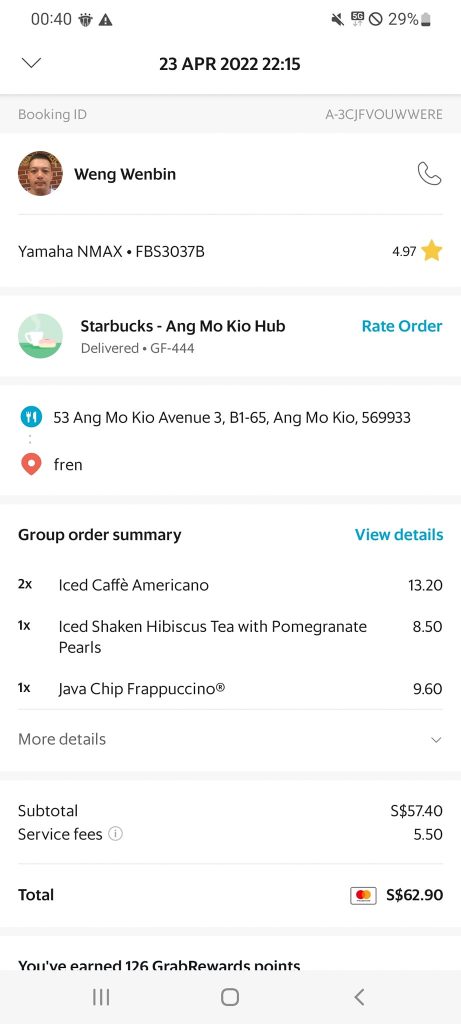Open the driver profile photo
Image resolution: width=461 pixels, height=1024 pixels.
(40, 174)
